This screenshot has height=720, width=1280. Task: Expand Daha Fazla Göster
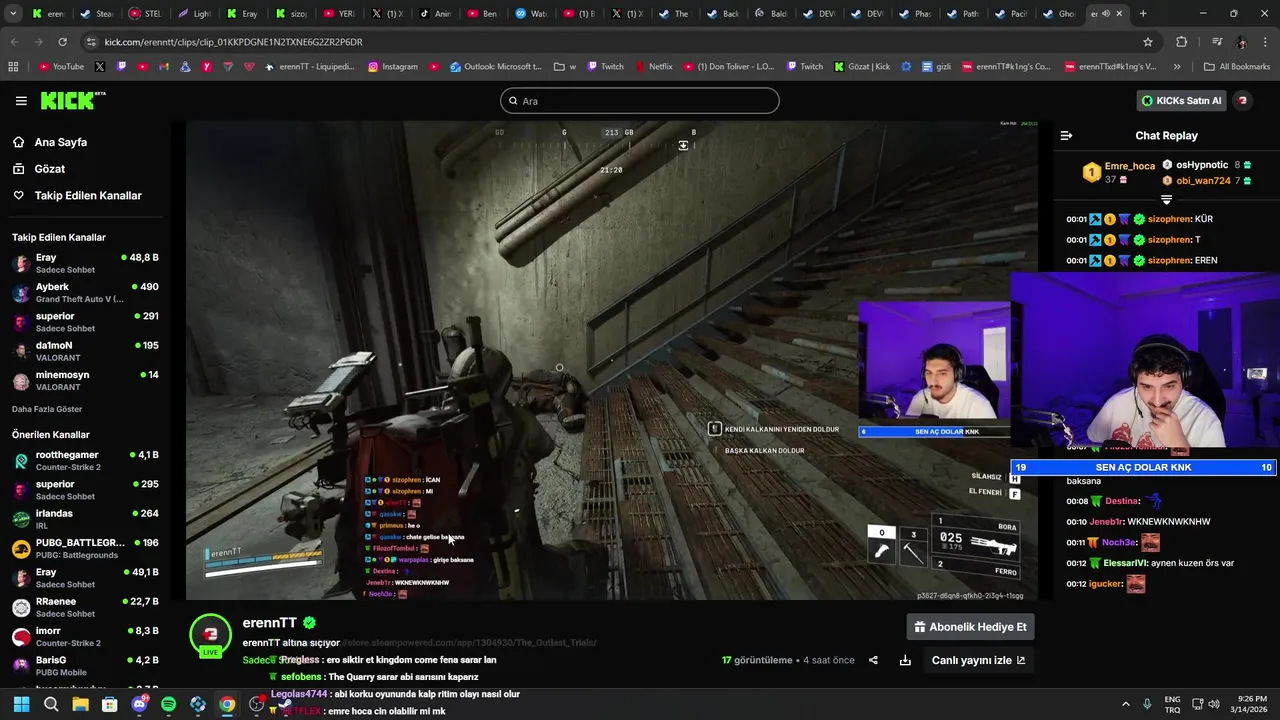pos(47,409)
